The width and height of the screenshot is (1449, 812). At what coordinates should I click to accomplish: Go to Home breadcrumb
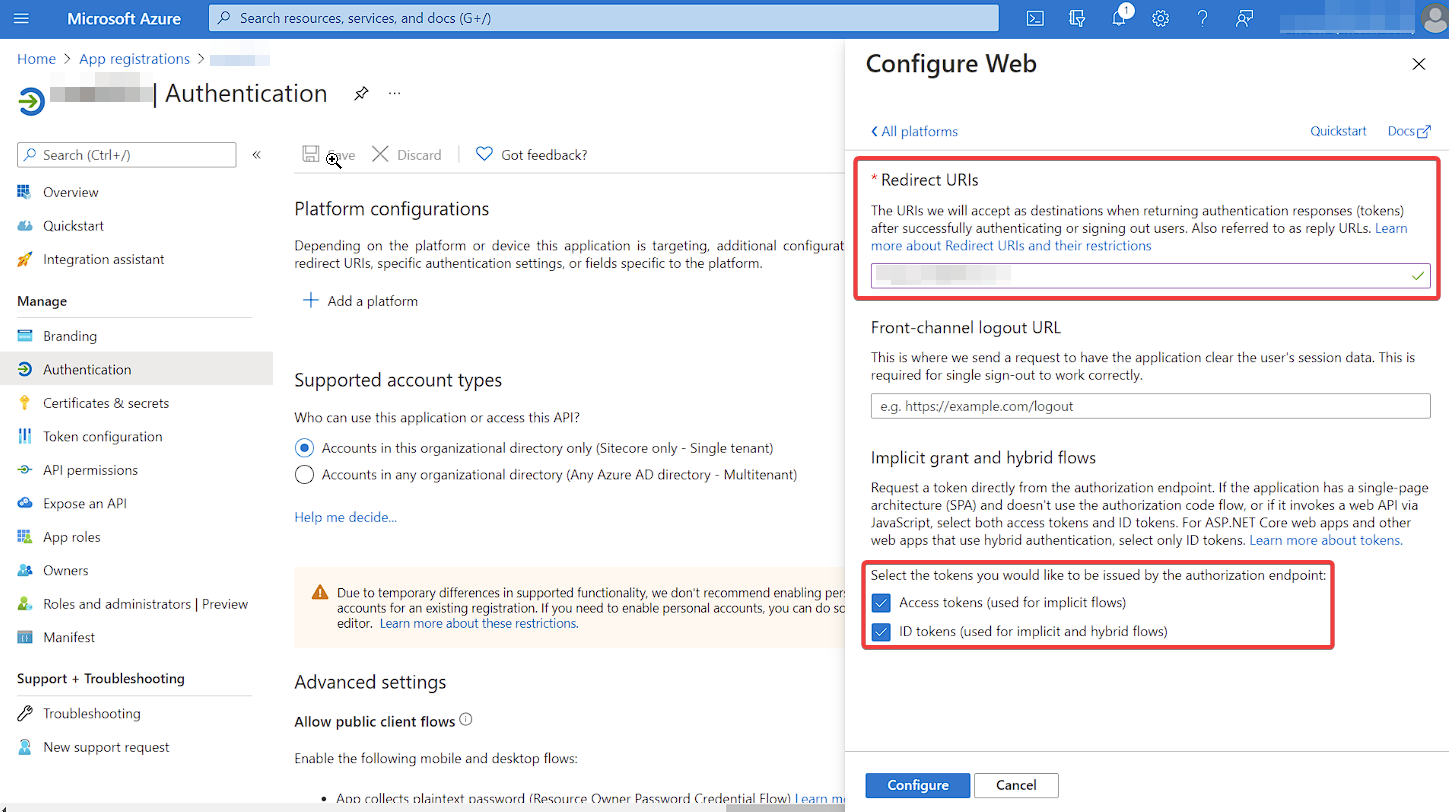pos(36,59)
